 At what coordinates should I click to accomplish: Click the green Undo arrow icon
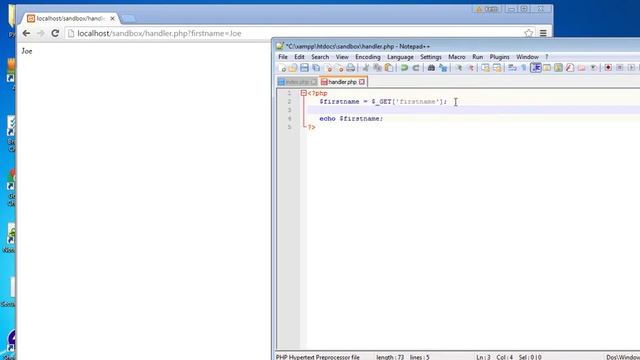pyautogui.click(x=404, y=68)
